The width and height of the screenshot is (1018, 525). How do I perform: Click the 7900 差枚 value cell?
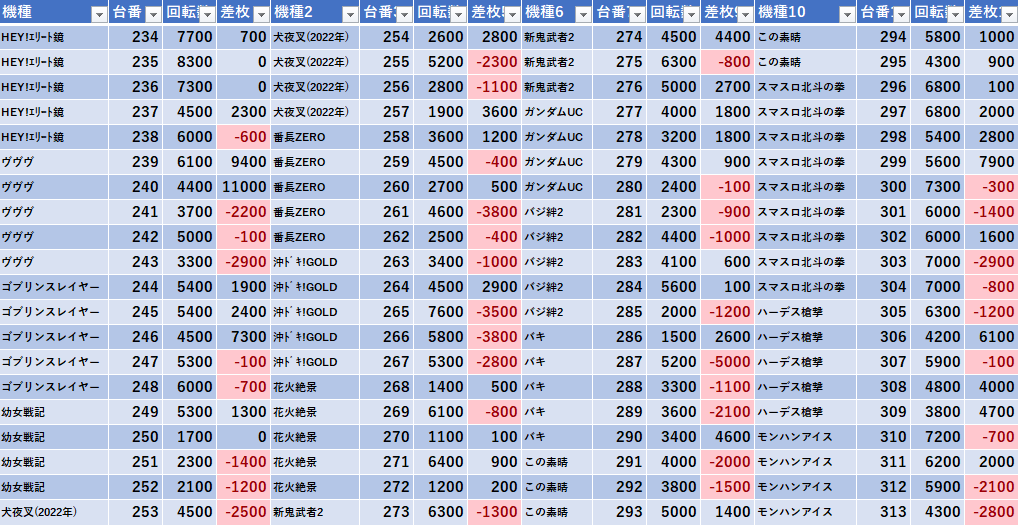coord(991,162)
